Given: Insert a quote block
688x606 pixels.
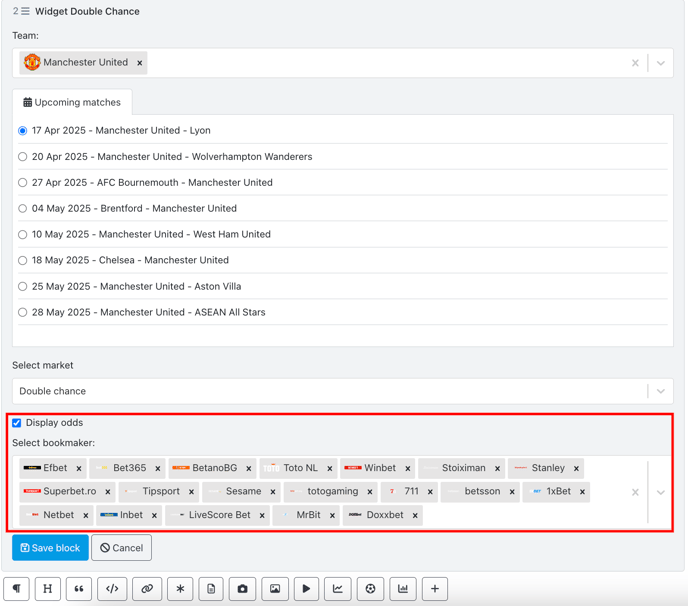Looking at the screenshot, I should [79, 588].
